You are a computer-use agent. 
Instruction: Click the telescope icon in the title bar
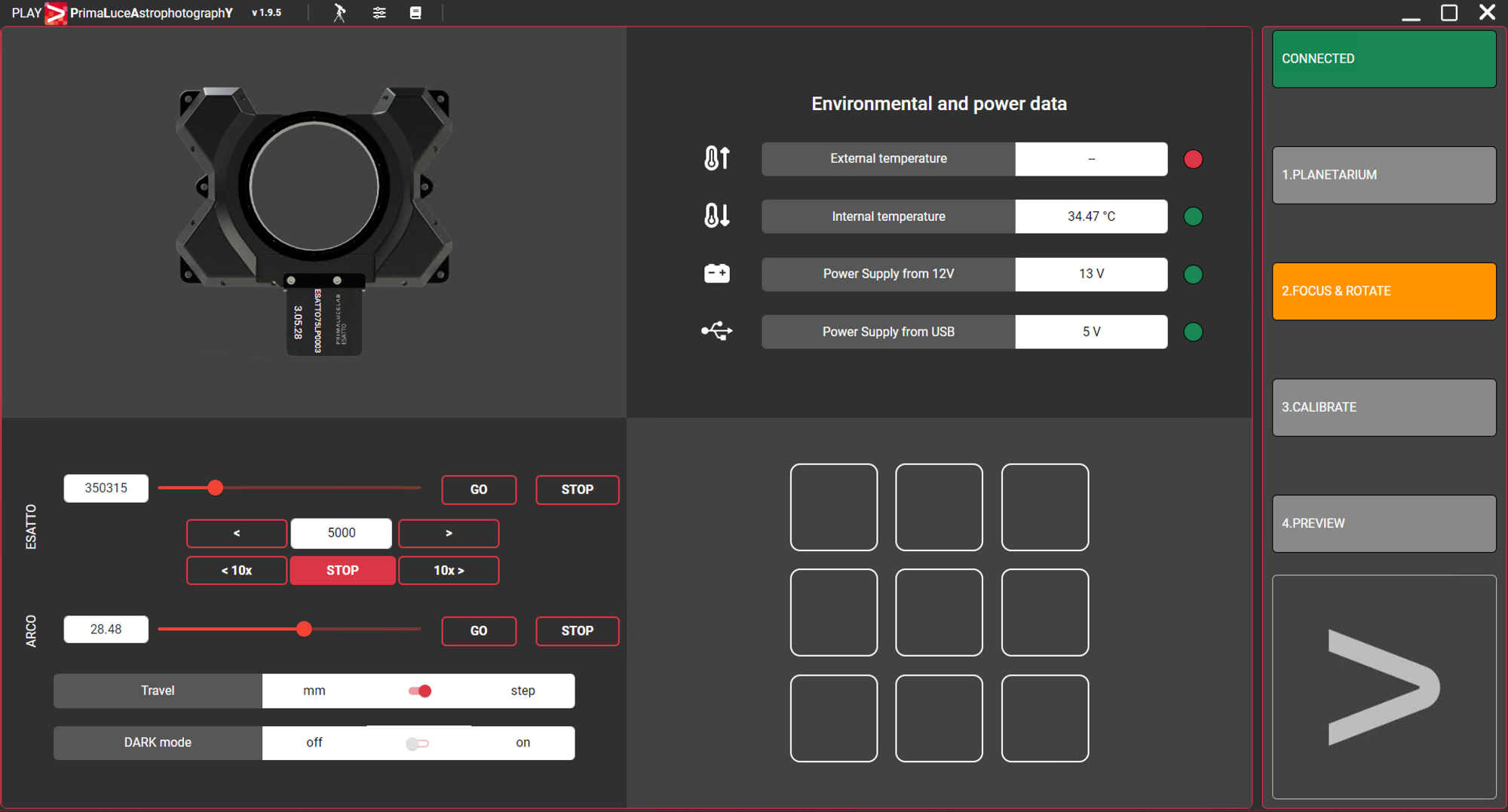[x=340, y=13]
